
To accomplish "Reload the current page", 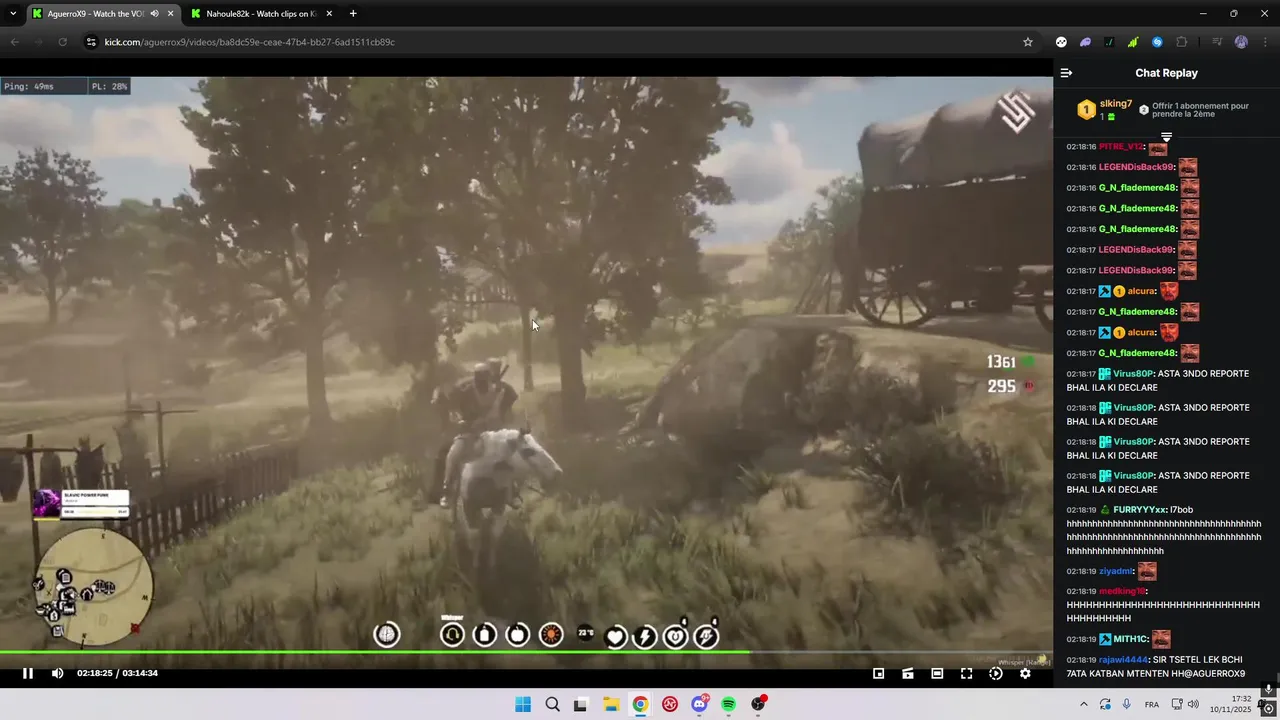I will point(62,42).
